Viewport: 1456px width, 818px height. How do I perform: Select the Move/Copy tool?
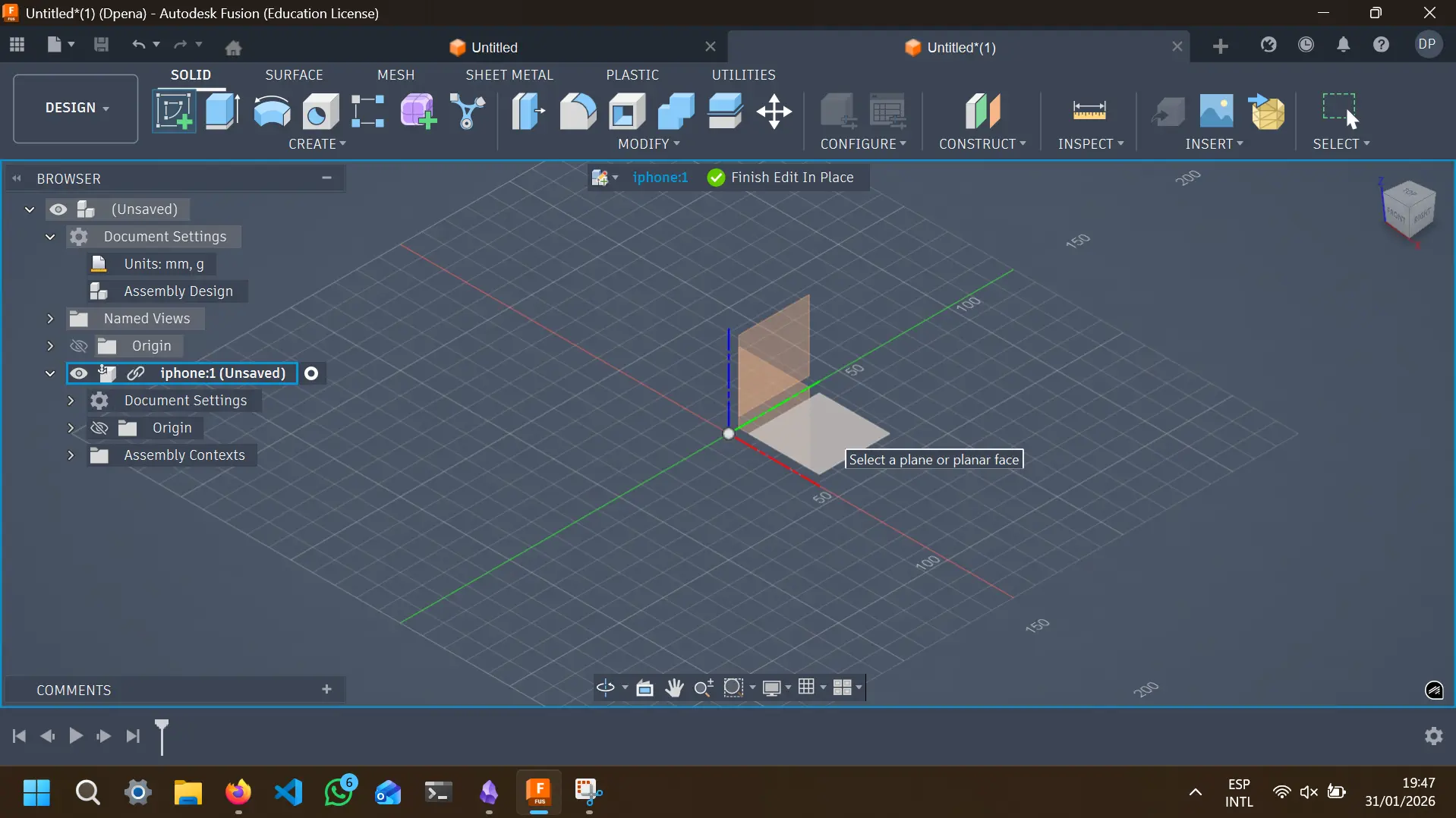(774, 112)
